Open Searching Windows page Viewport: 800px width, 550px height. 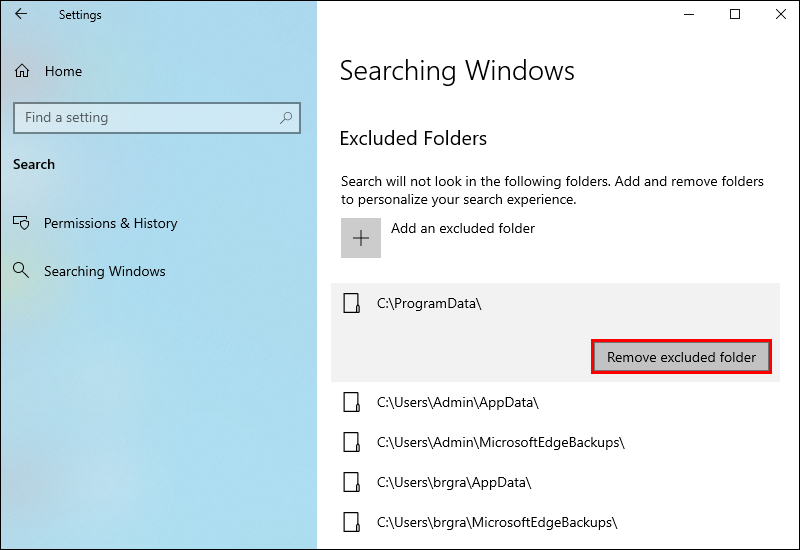click(x=104, y=272)
